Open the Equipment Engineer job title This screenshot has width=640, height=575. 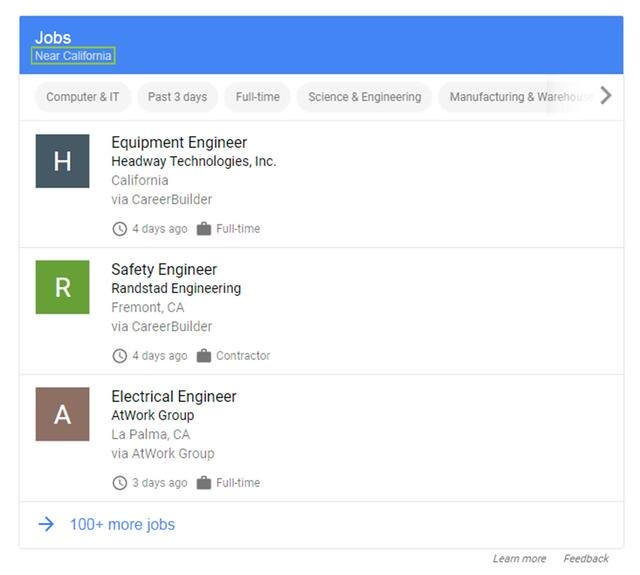pos(179,142)
